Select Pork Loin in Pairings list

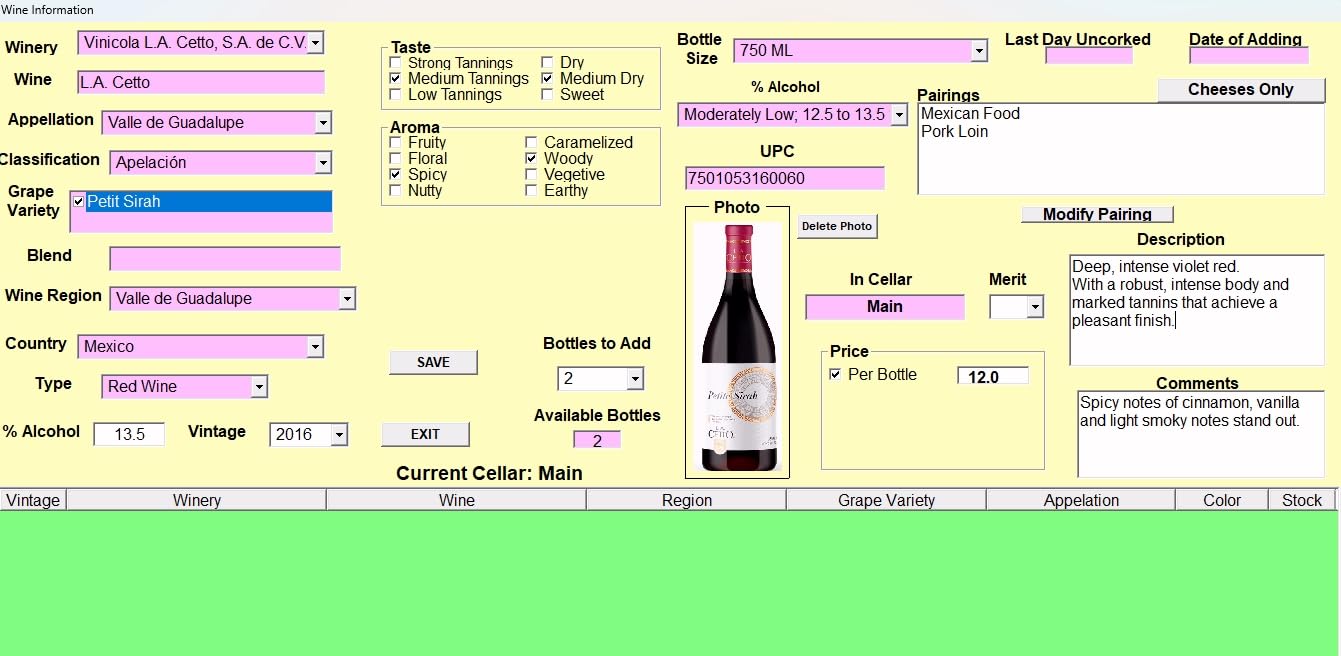point(954,132)
